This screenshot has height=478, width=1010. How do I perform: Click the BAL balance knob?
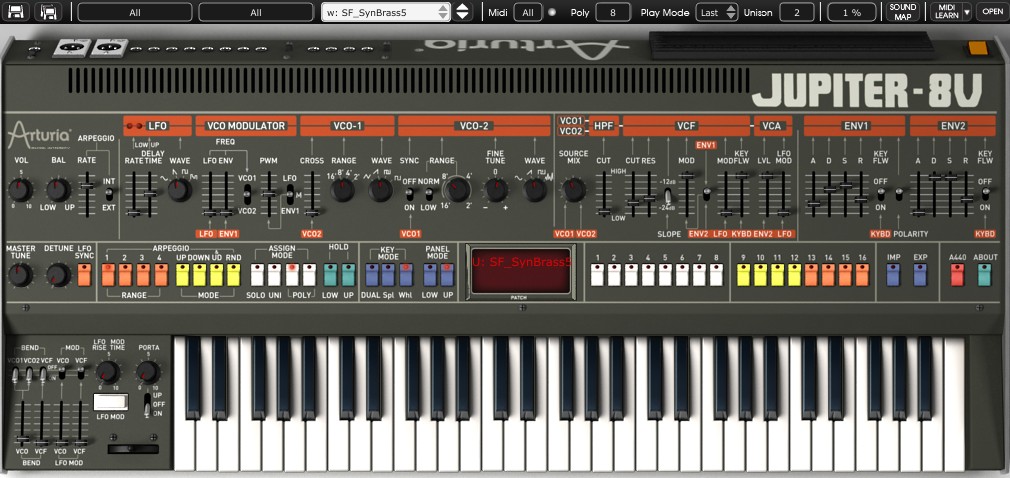[x=58, y=190]
